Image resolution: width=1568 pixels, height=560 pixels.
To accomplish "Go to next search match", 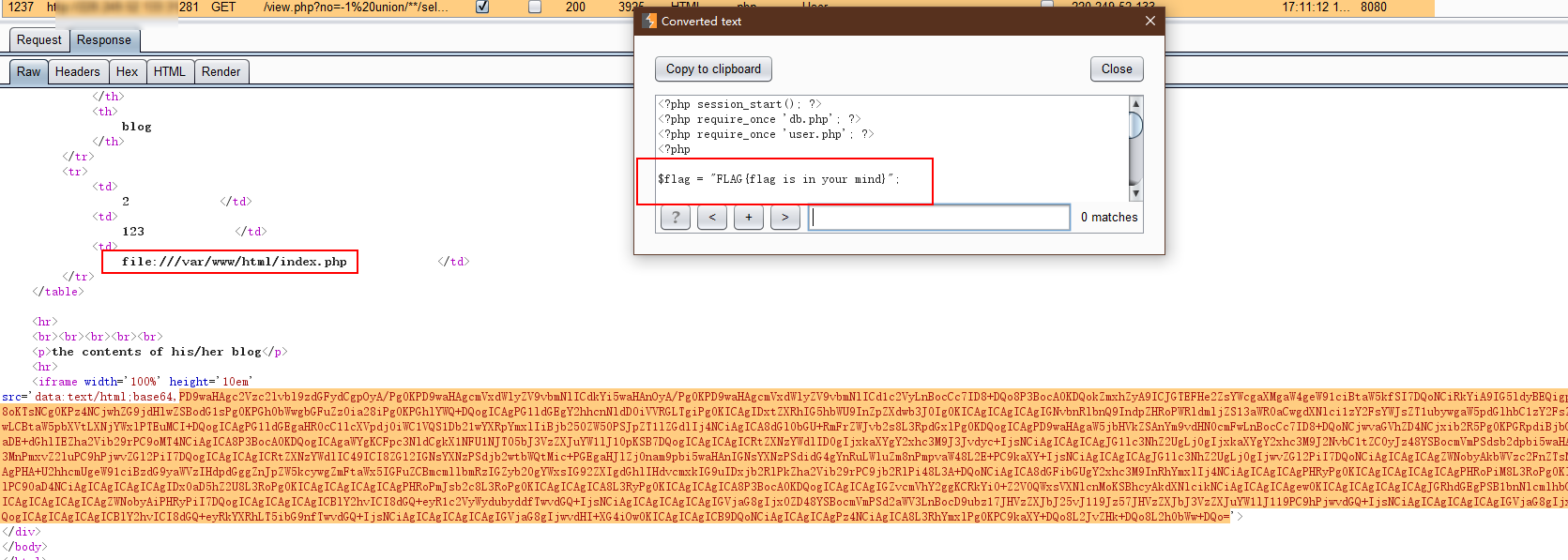I will tap(785, 218).
